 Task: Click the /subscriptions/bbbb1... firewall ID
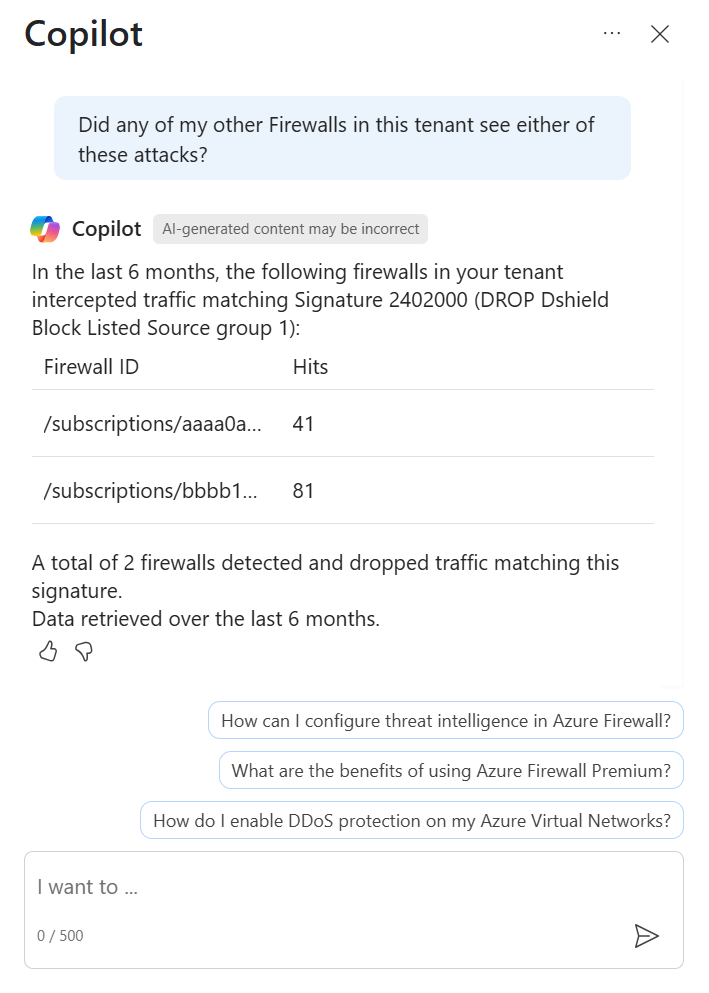point(151,491)
